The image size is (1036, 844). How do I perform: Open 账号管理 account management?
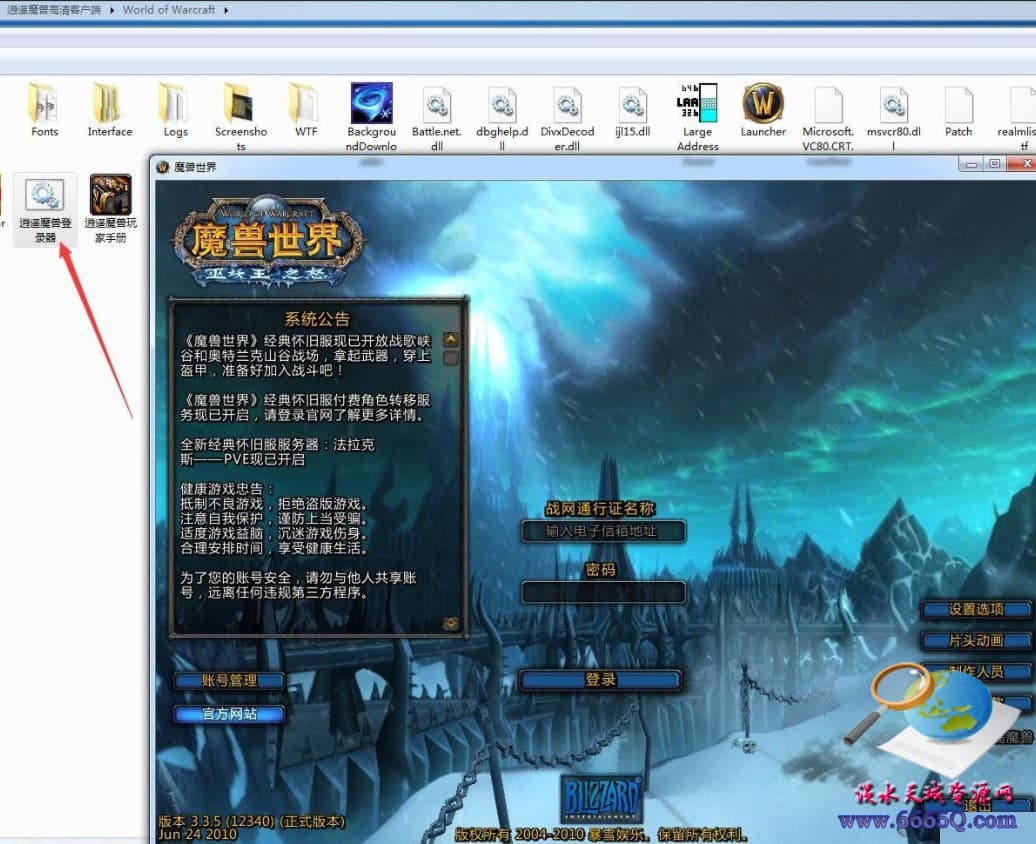pyautogui.click(x=229, y=680)
